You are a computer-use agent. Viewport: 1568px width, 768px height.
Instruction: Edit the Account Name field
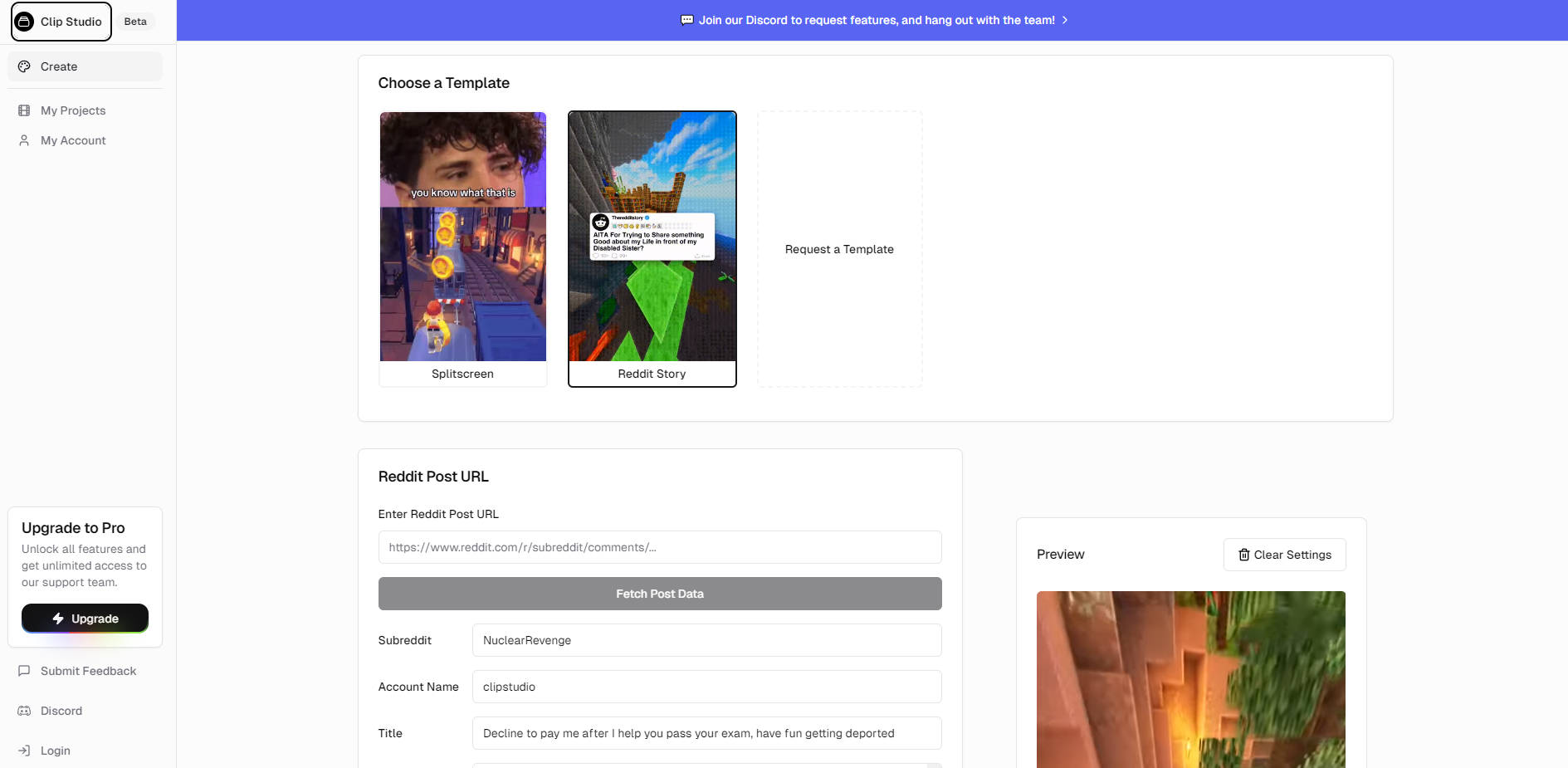pyautogui.click(x=706, y=687)
